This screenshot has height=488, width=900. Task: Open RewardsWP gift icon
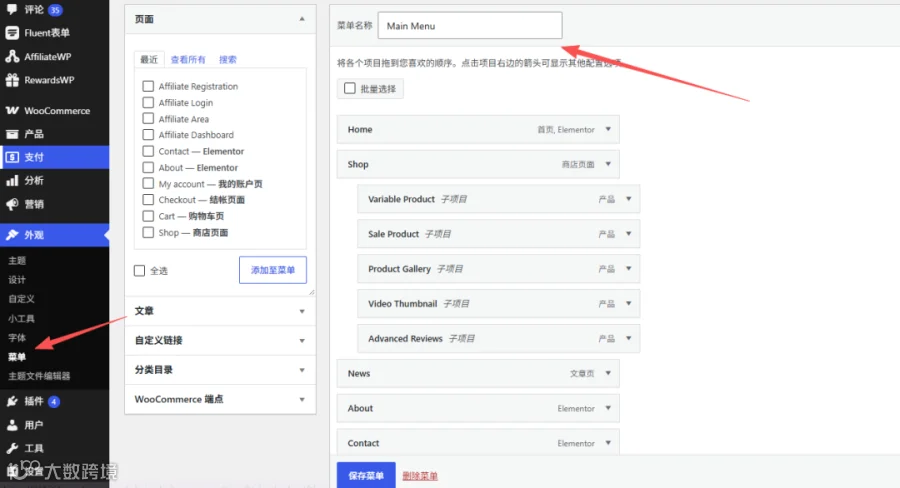pos(11,80)
